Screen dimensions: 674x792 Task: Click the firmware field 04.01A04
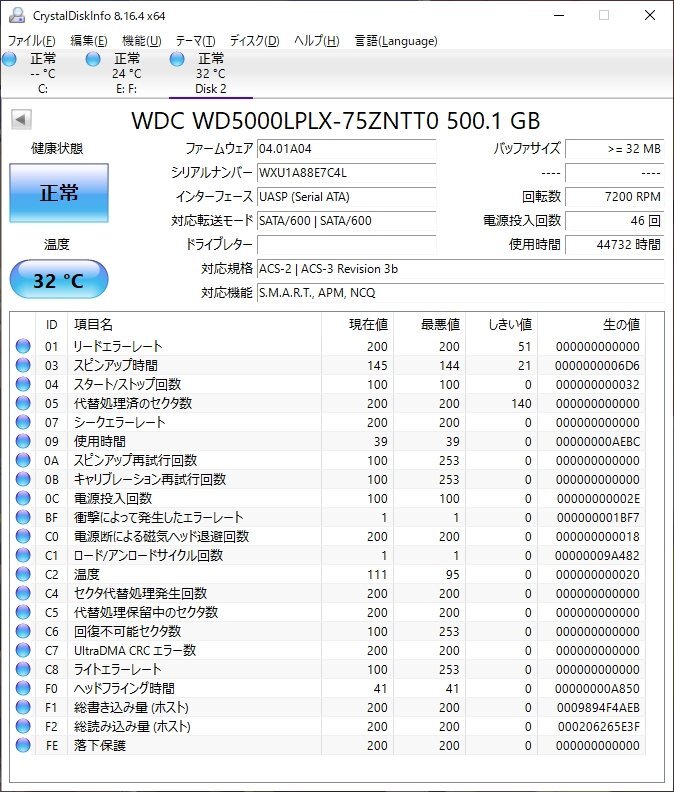[347, 149]
